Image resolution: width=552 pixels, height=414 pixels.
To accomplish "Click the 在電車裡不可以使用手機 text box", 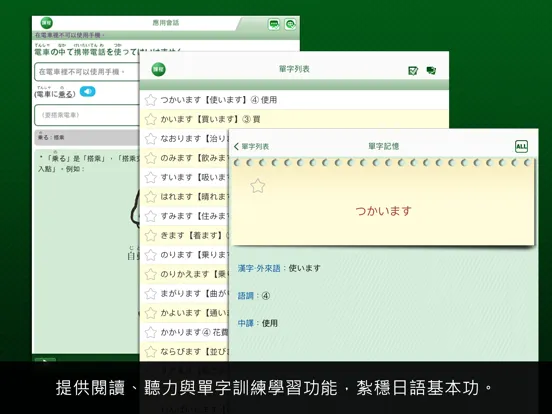I will click(x=87, y=72).
